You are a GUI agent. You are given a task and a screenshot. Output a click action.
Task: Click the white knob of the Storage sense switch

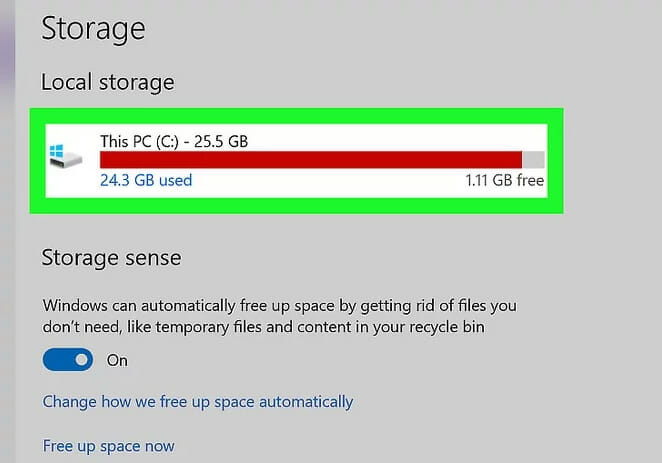82,360
